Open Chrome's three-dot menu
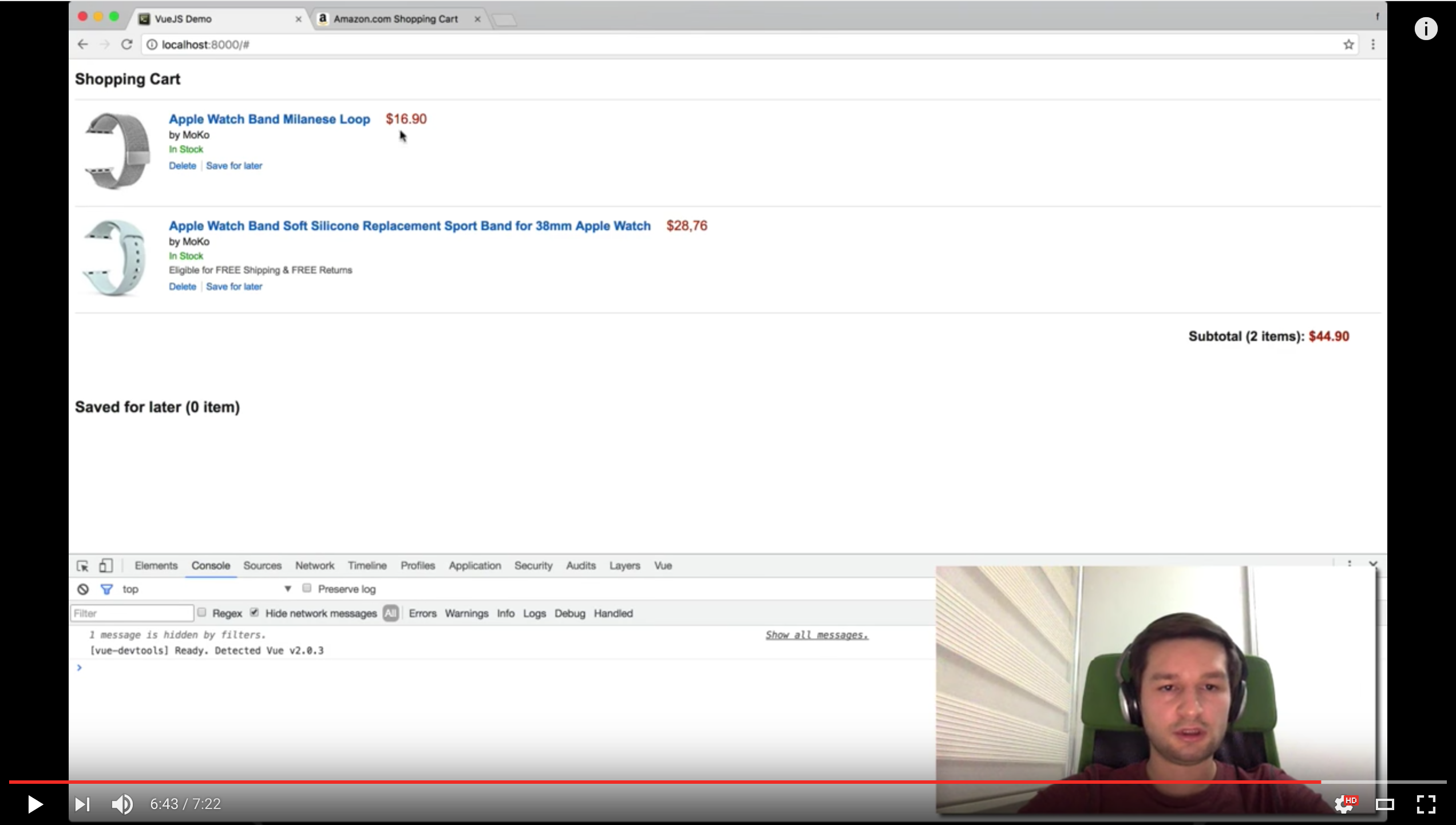1456x825 pixels. (x=1373, y=45)
